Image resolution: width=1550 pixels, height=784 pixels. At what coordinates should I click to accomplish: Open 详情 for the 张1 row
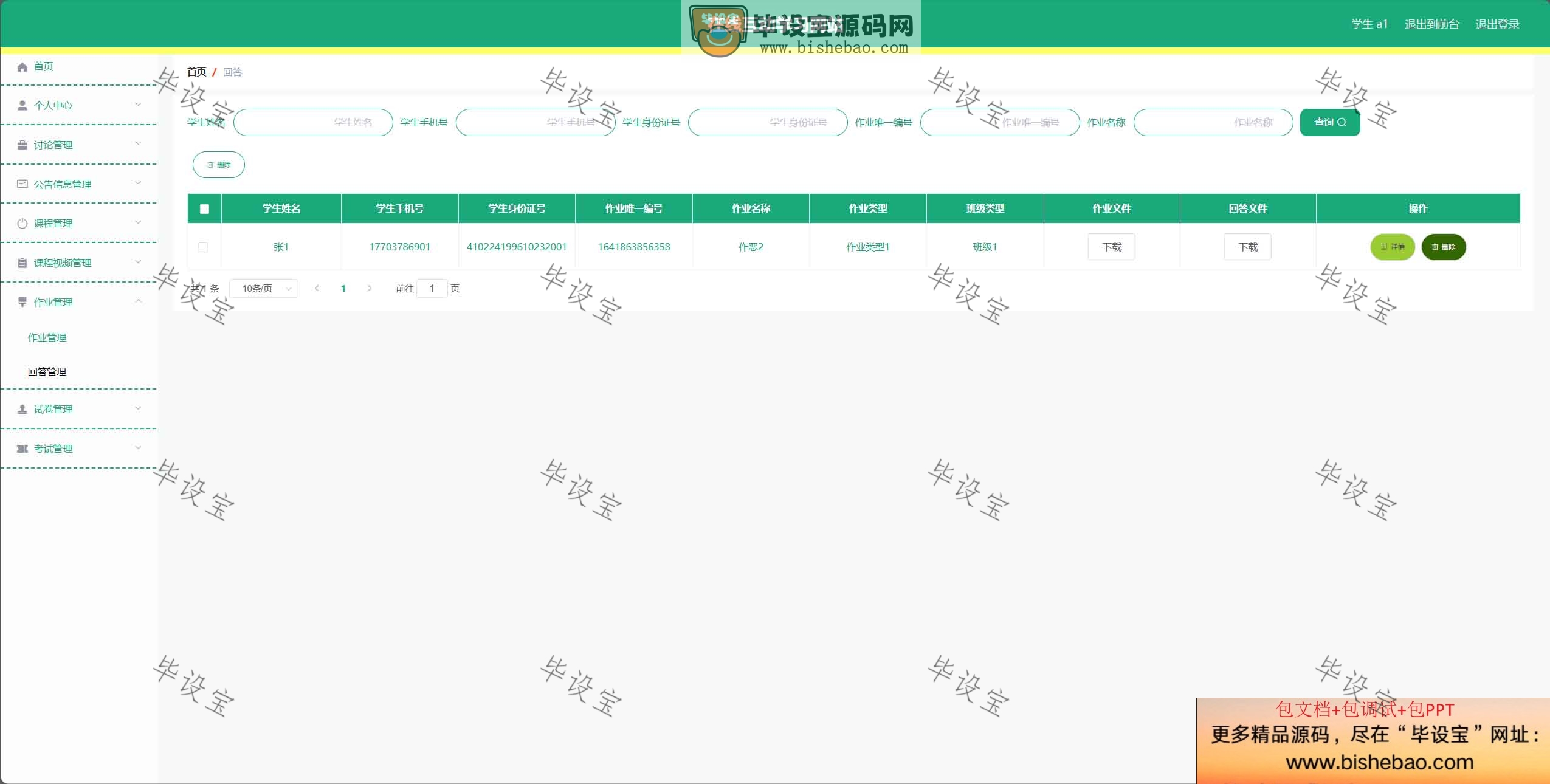[1393, 247]
